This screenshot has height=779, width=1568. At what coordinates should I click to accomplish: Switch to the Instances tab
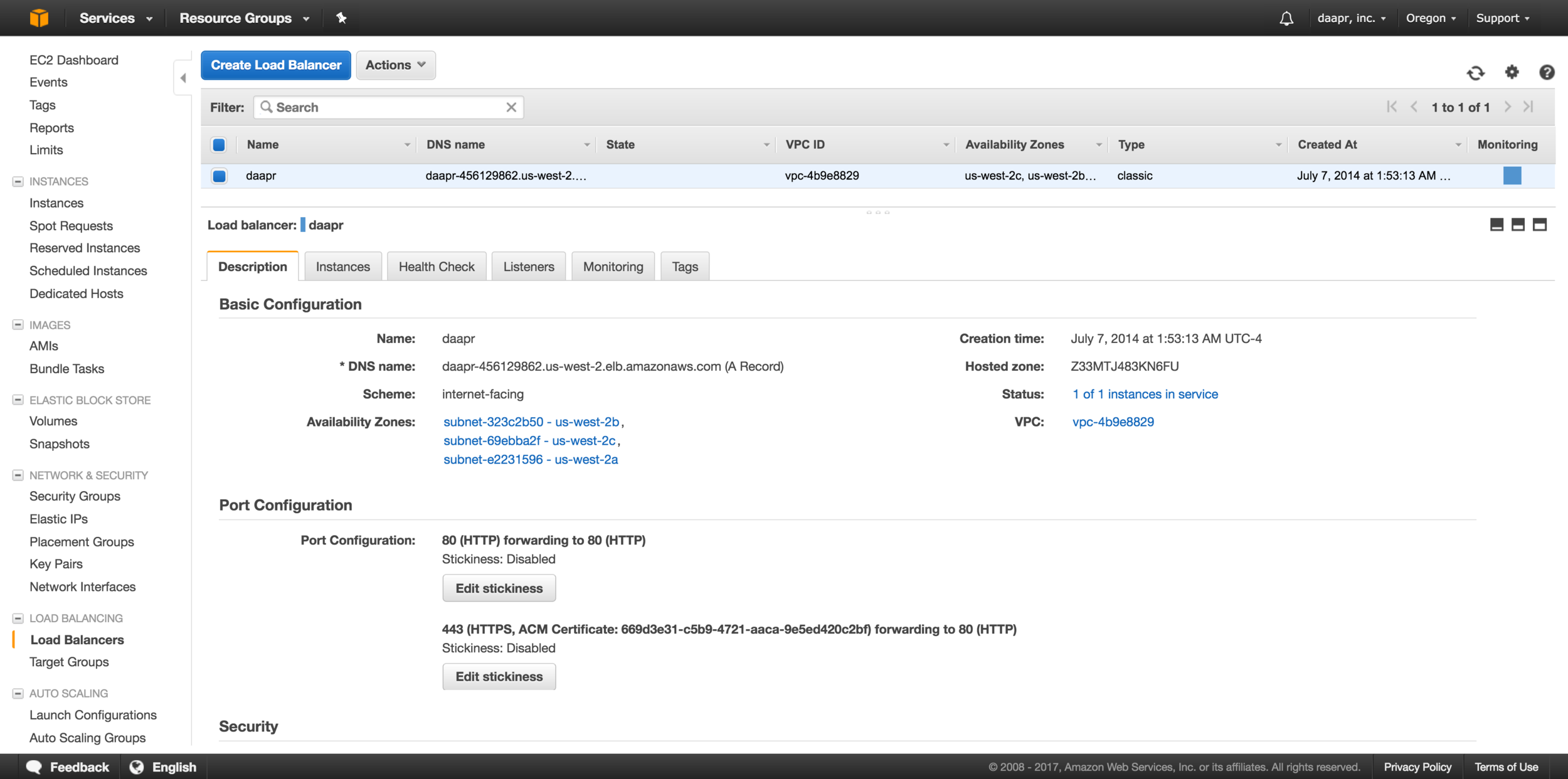[x=343, y=267]
